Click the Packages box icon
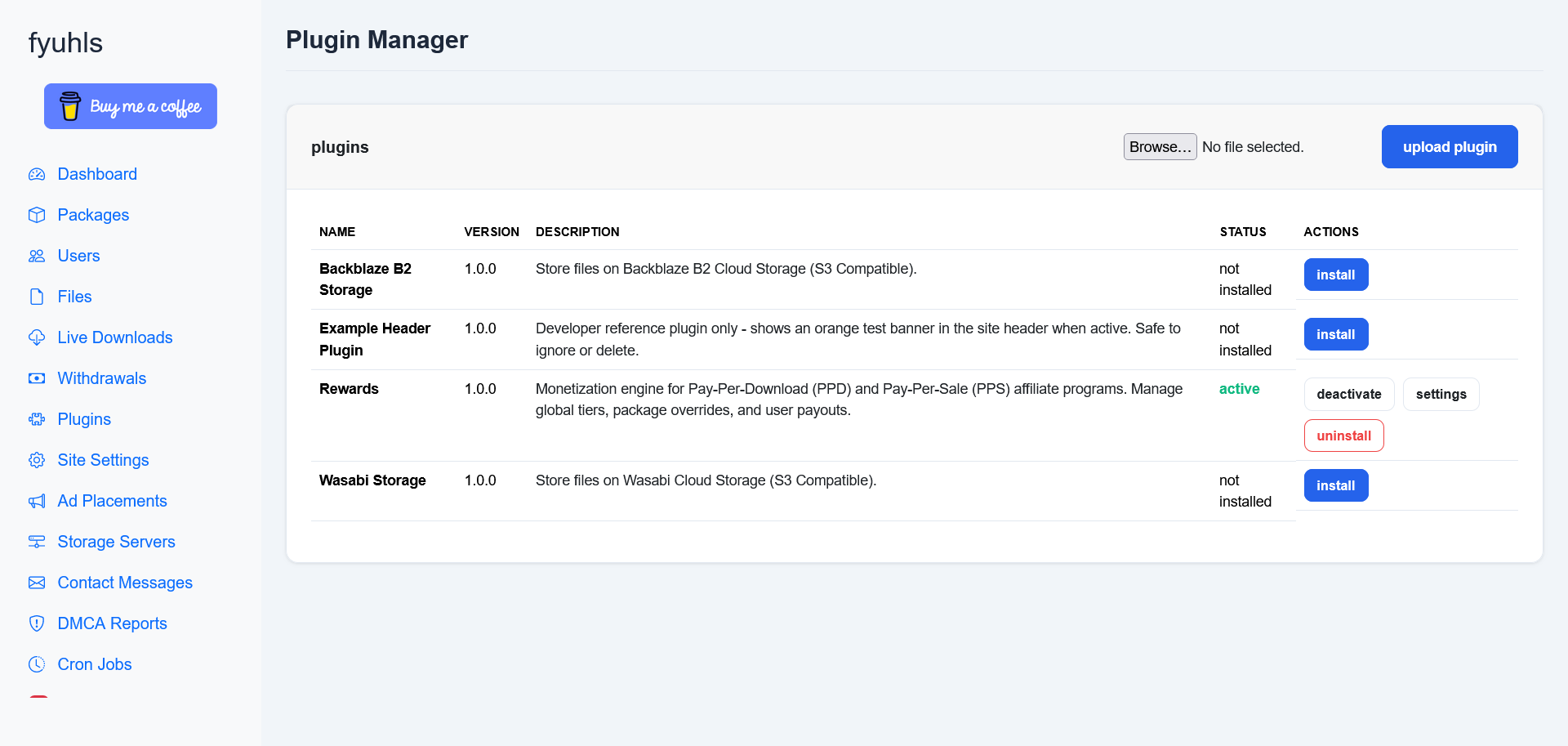Screen dimensions: 1568x746 click(x=37, y=215)
